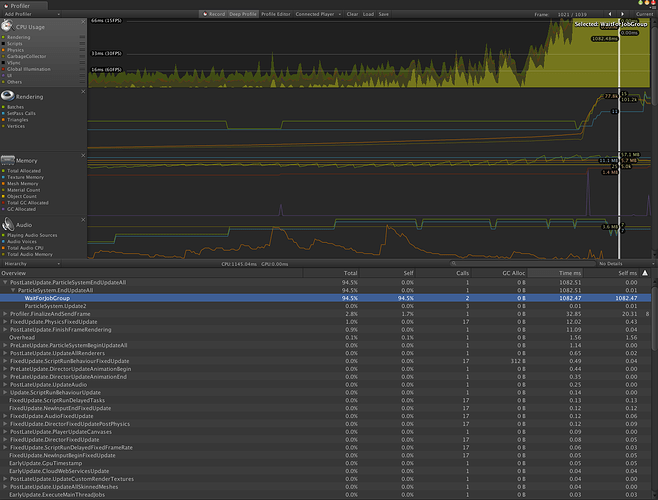Viewport: 658px width, 500px height.
Task: Close the Memory profiler module
Action: pos(83,153)
